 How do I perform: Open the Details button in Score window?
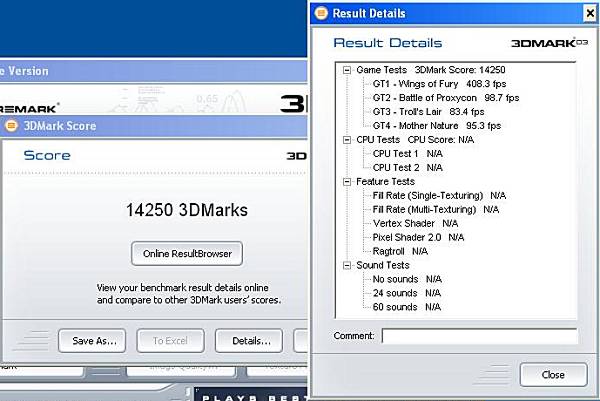click(249, 341)
